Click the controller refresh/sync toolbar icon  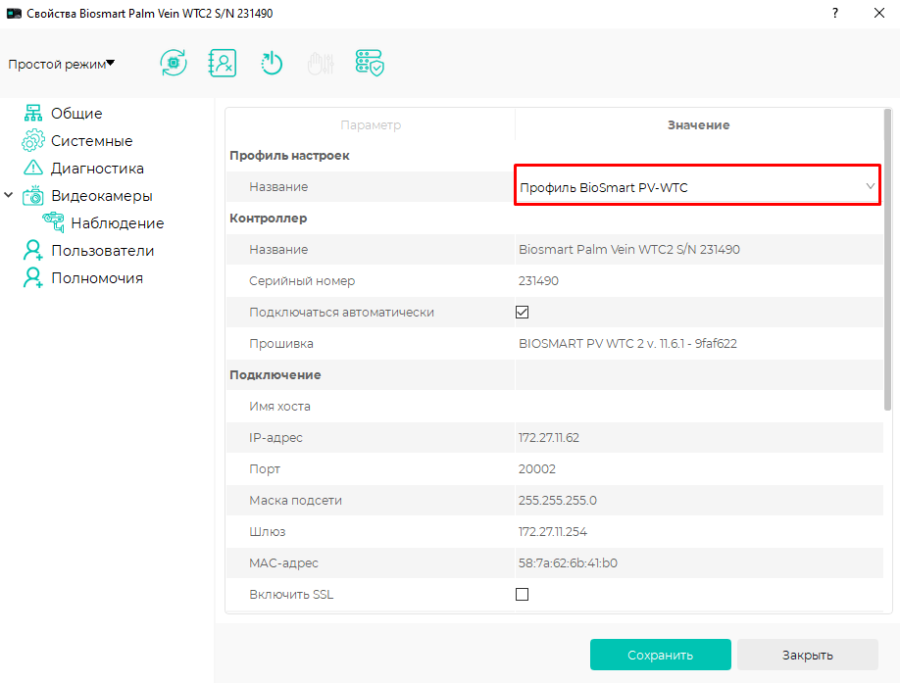coord(173,63)
